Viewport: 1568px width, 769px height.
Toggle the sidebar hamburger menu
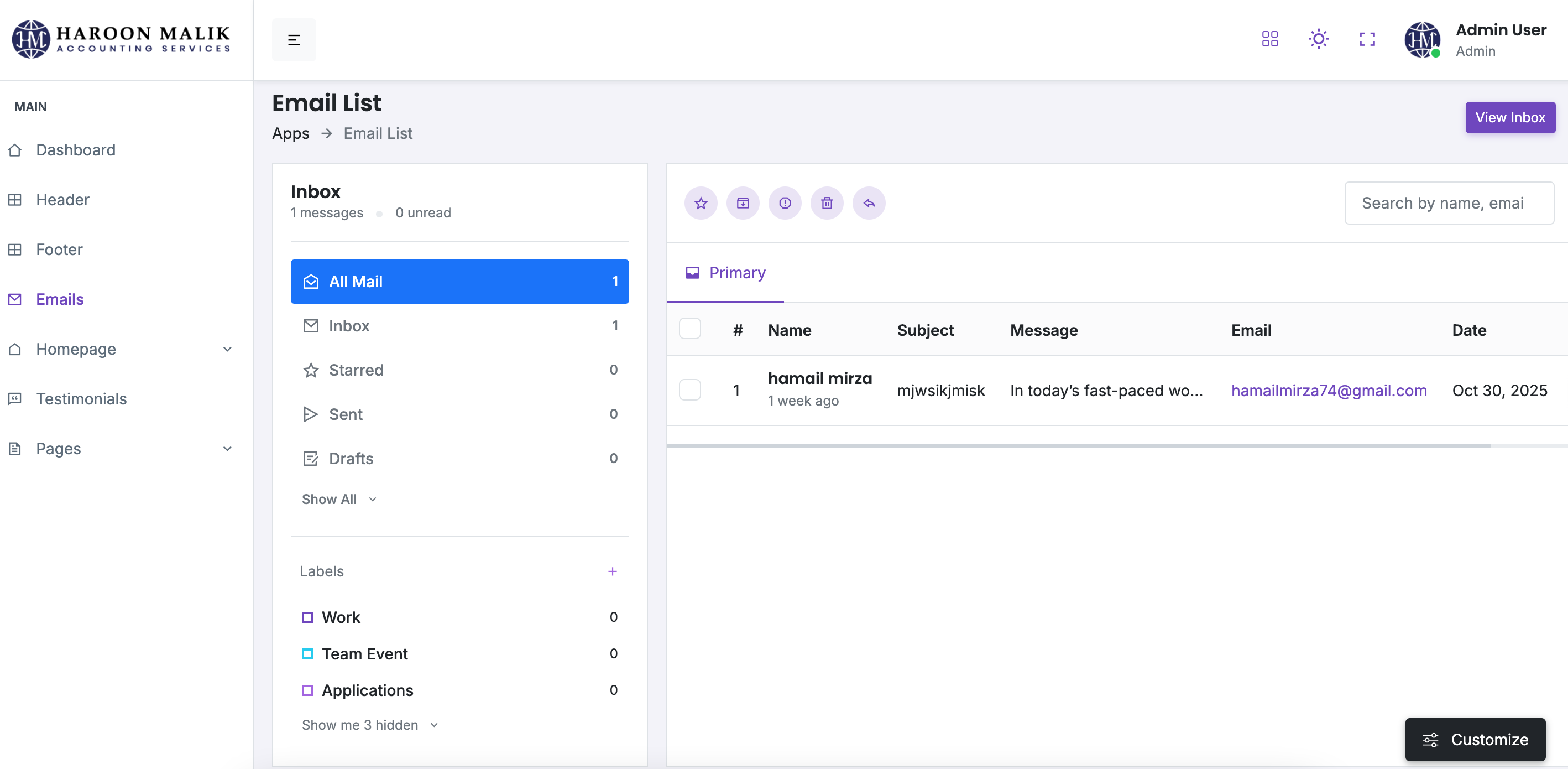click(294, 40)
